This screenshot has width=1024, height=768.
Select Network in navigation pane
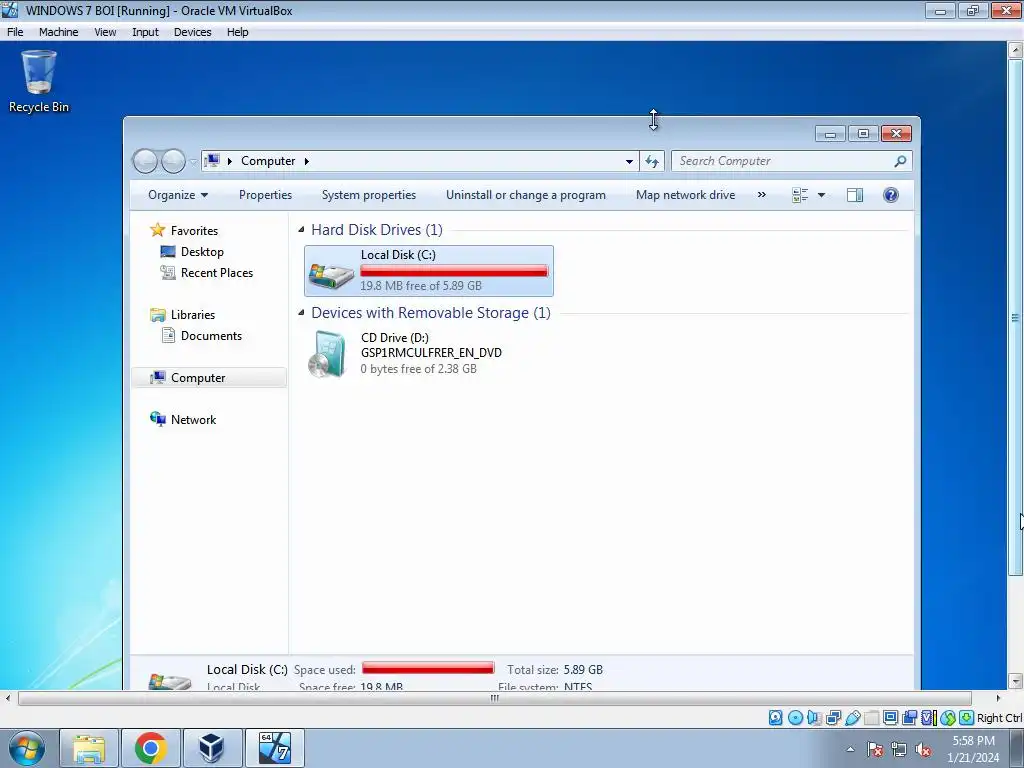pyautogui.click(x=193, y=420)
